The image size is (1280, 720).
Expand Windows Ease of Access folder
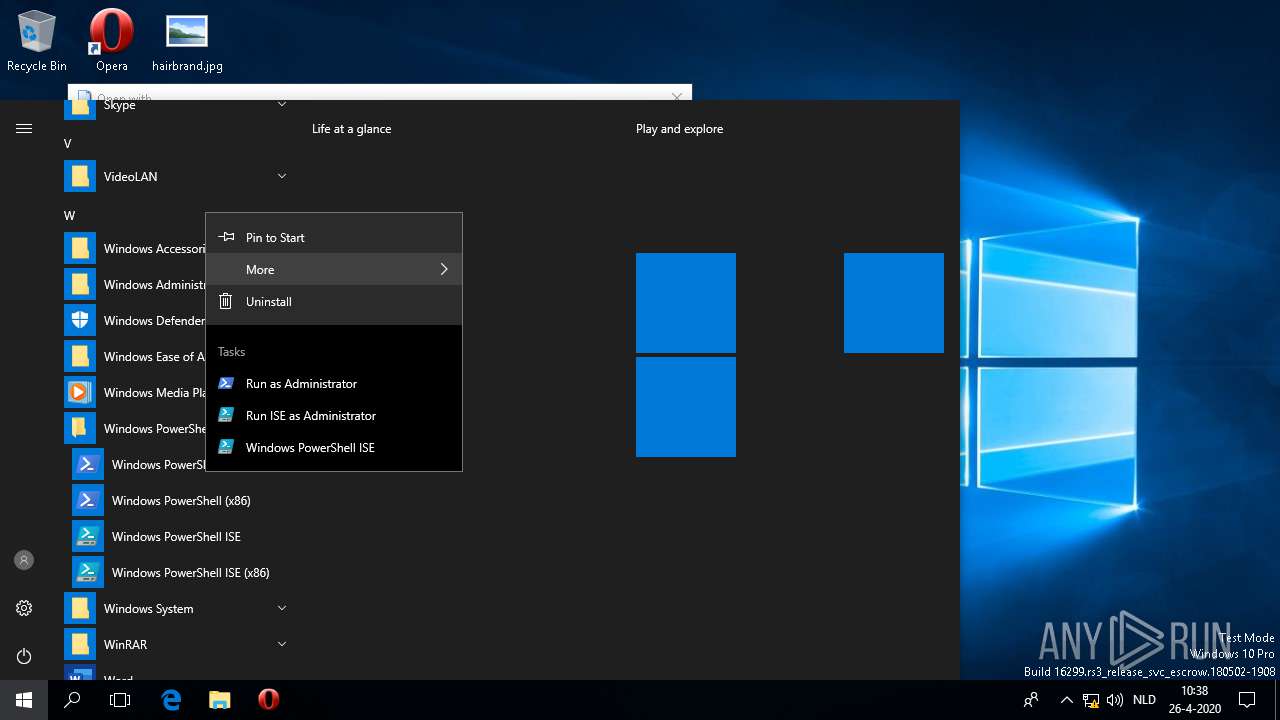click(134, 357)
